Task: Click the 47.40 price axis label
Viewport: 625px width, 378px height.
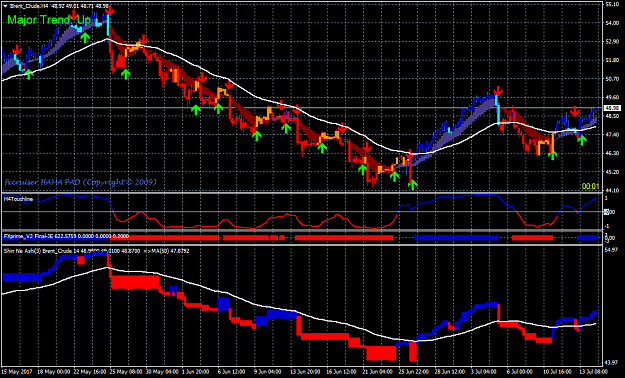Action: 611,134
